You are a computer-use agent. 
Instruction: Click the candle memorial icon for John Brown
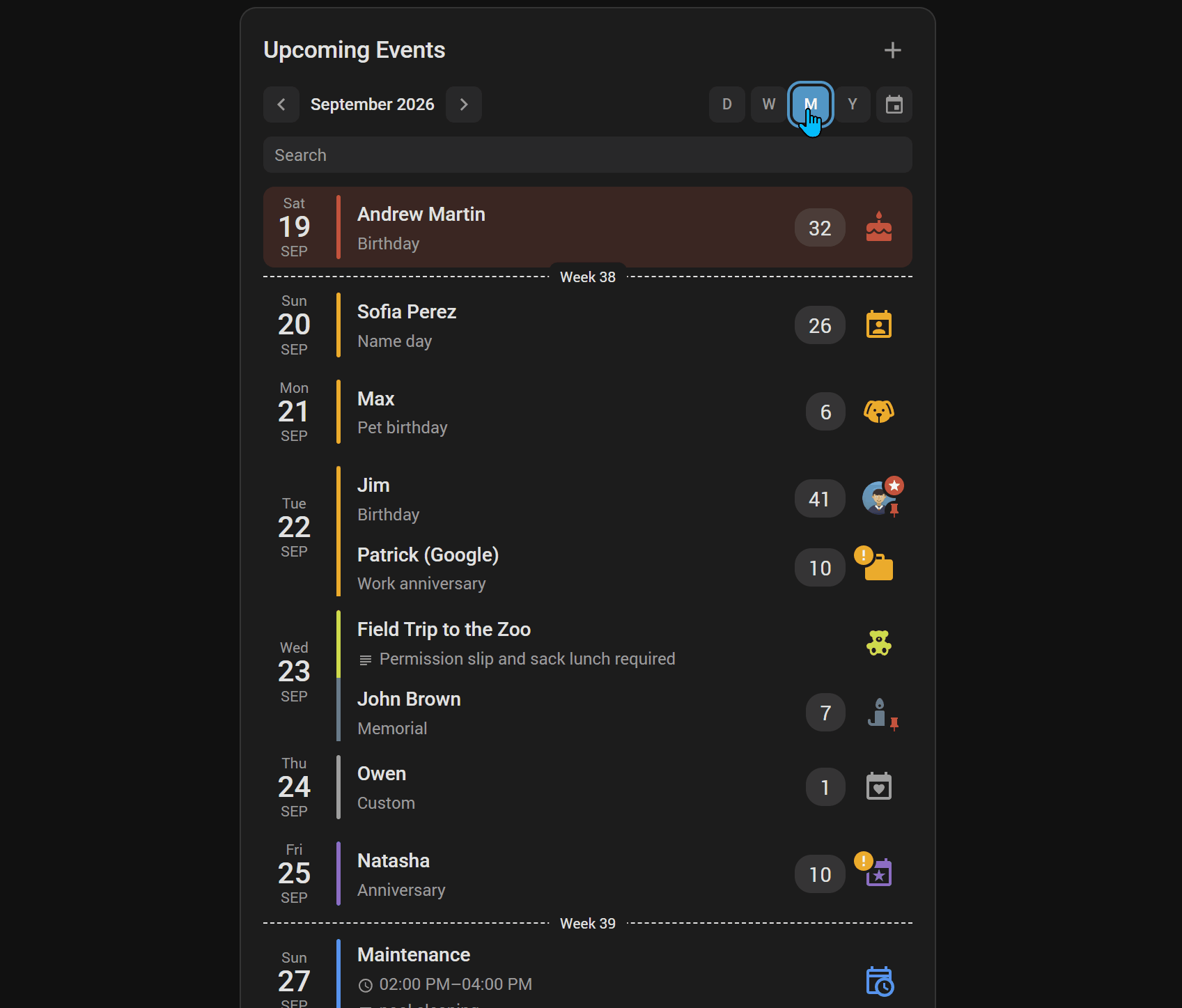click(879, 712)
